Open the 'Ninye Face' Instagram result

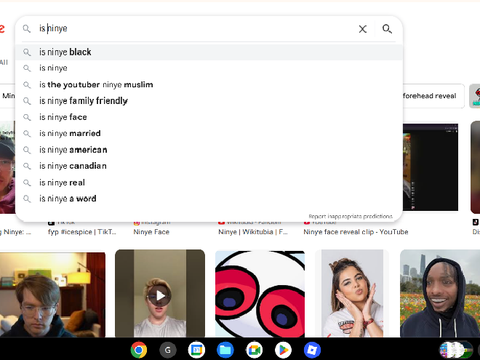(151, 232)
